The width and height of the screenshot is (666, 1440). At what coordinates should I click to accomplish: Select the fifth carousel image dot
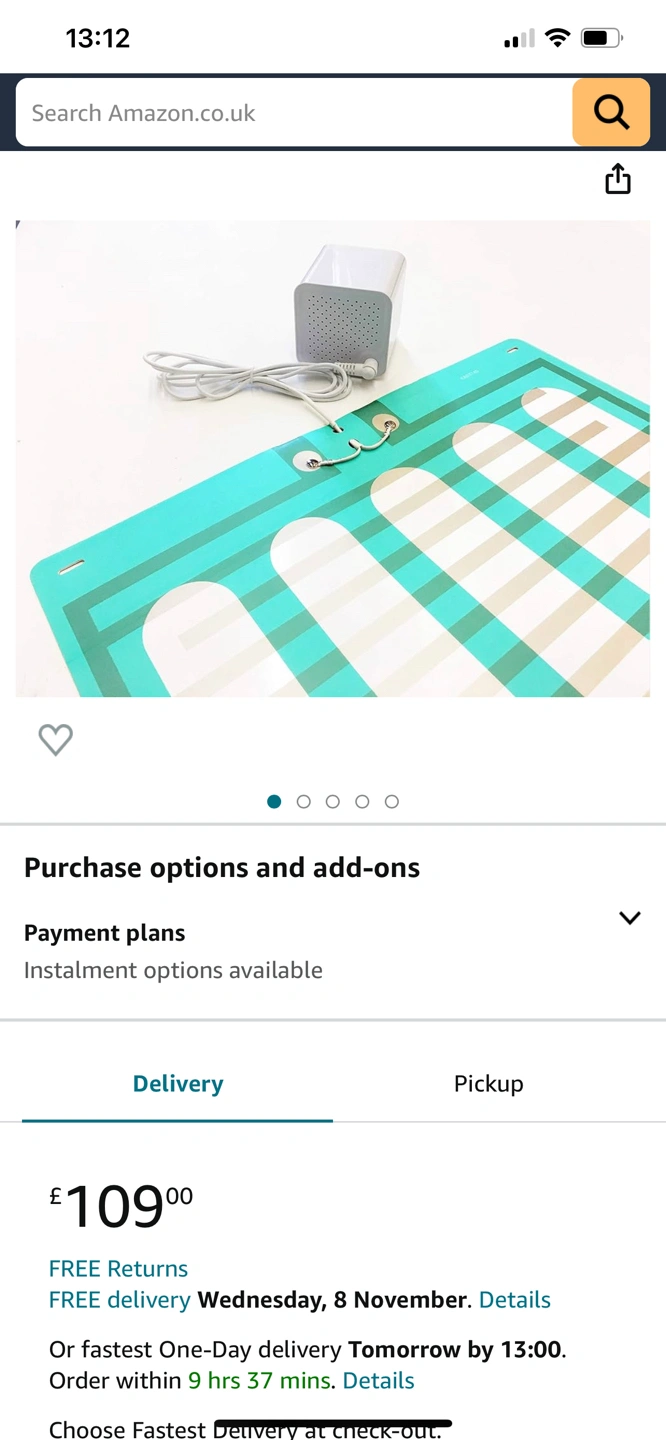(x=392, y=801)
